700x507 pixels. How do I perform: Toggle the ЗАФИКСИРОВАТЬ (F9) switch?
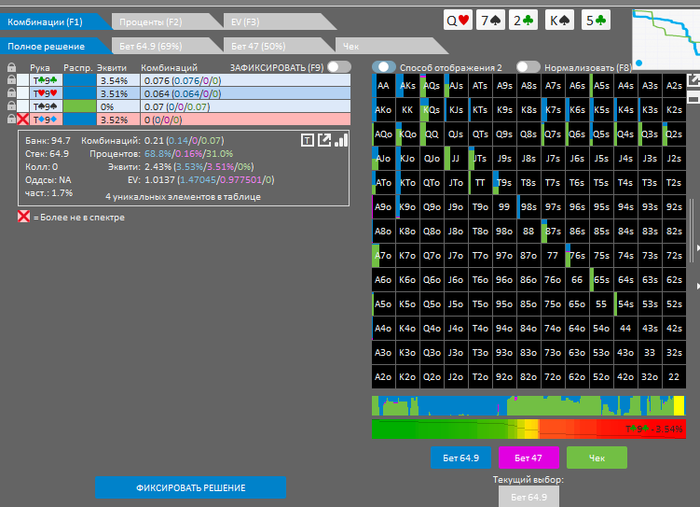coord(339,67)
